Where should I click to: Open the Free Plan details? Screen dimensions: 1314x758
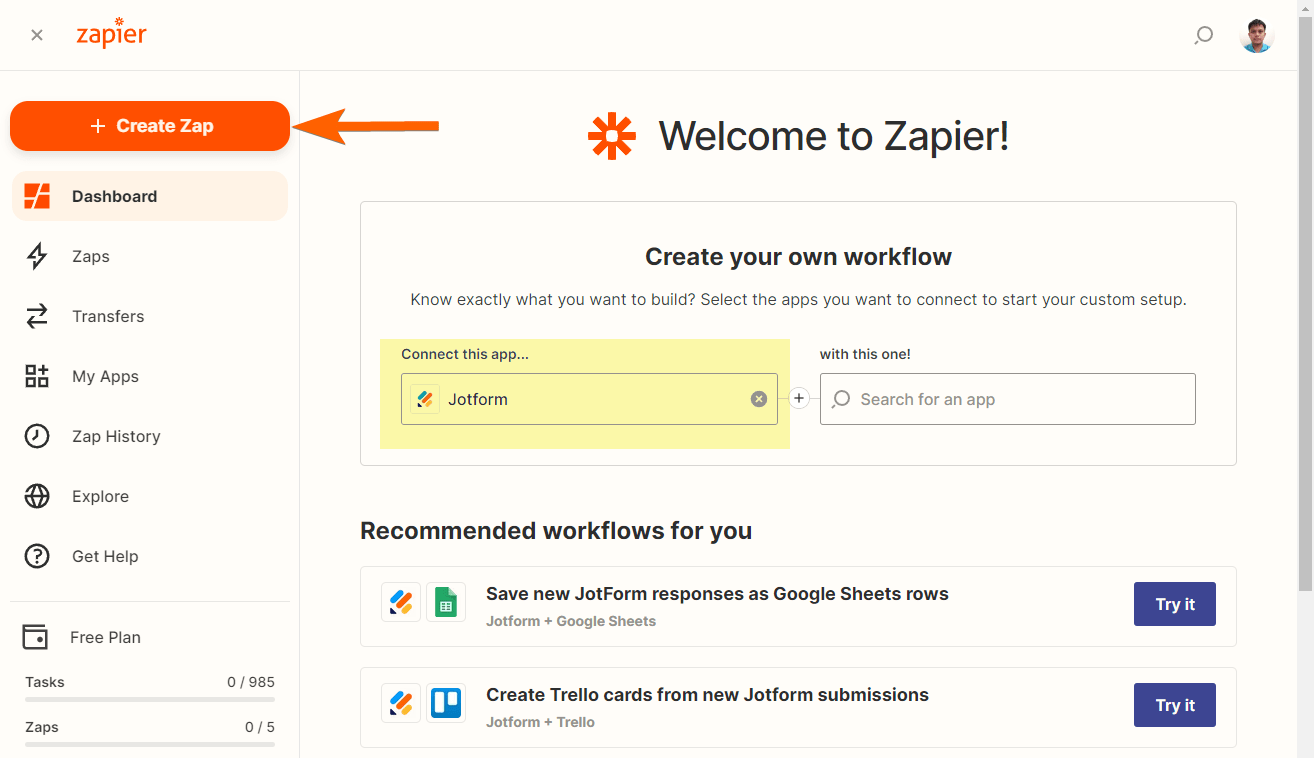point(83,637)
